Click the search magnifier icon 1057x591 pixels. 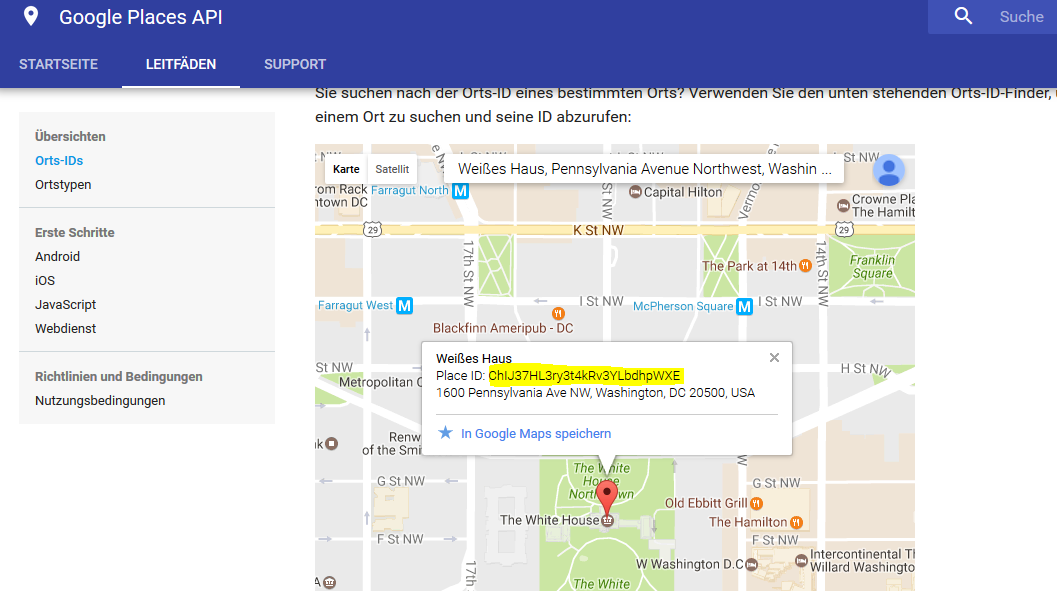click(x=963, y=16)
